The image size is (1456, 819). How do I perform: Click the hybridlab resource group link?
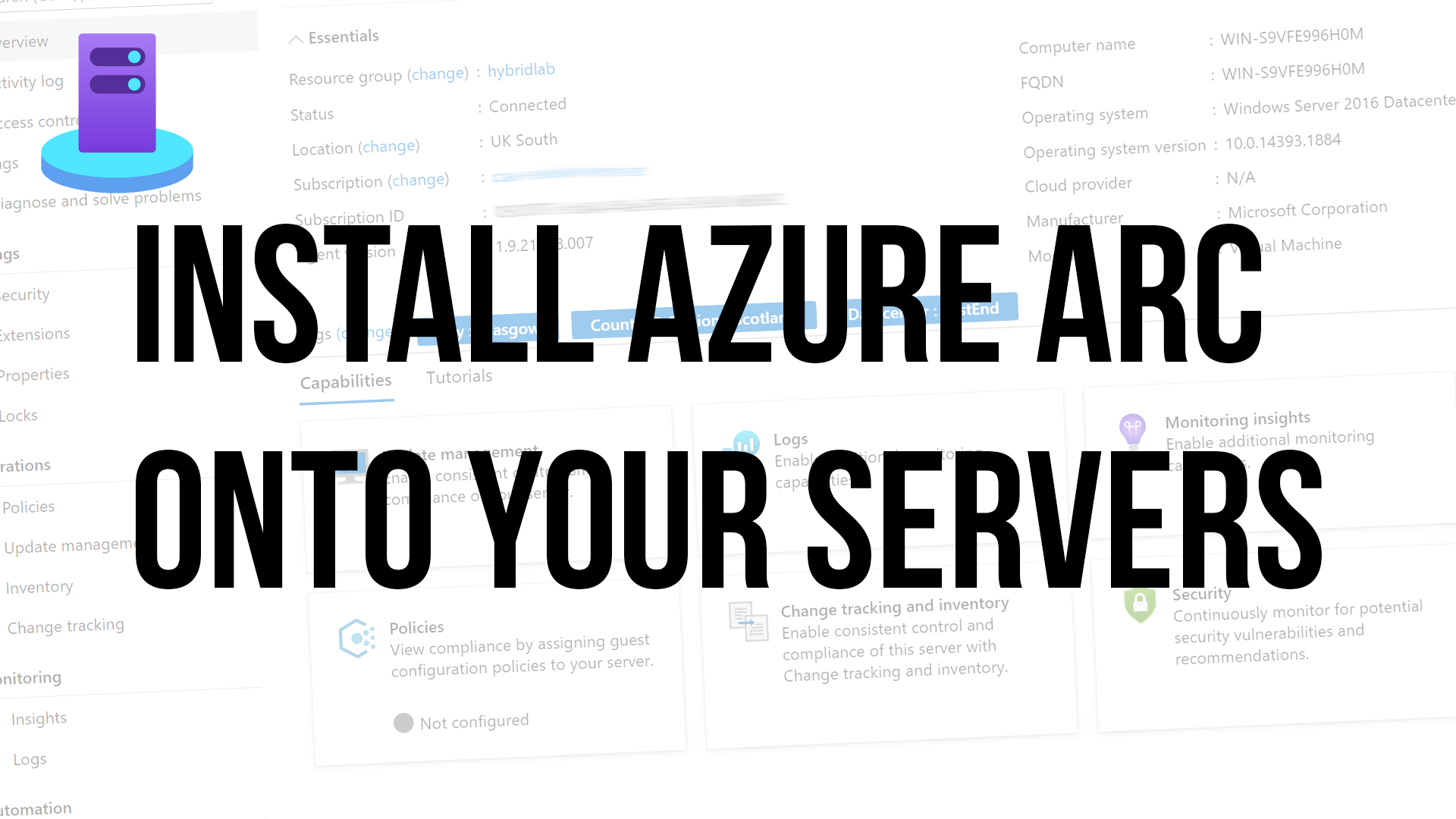pos(520,68)
